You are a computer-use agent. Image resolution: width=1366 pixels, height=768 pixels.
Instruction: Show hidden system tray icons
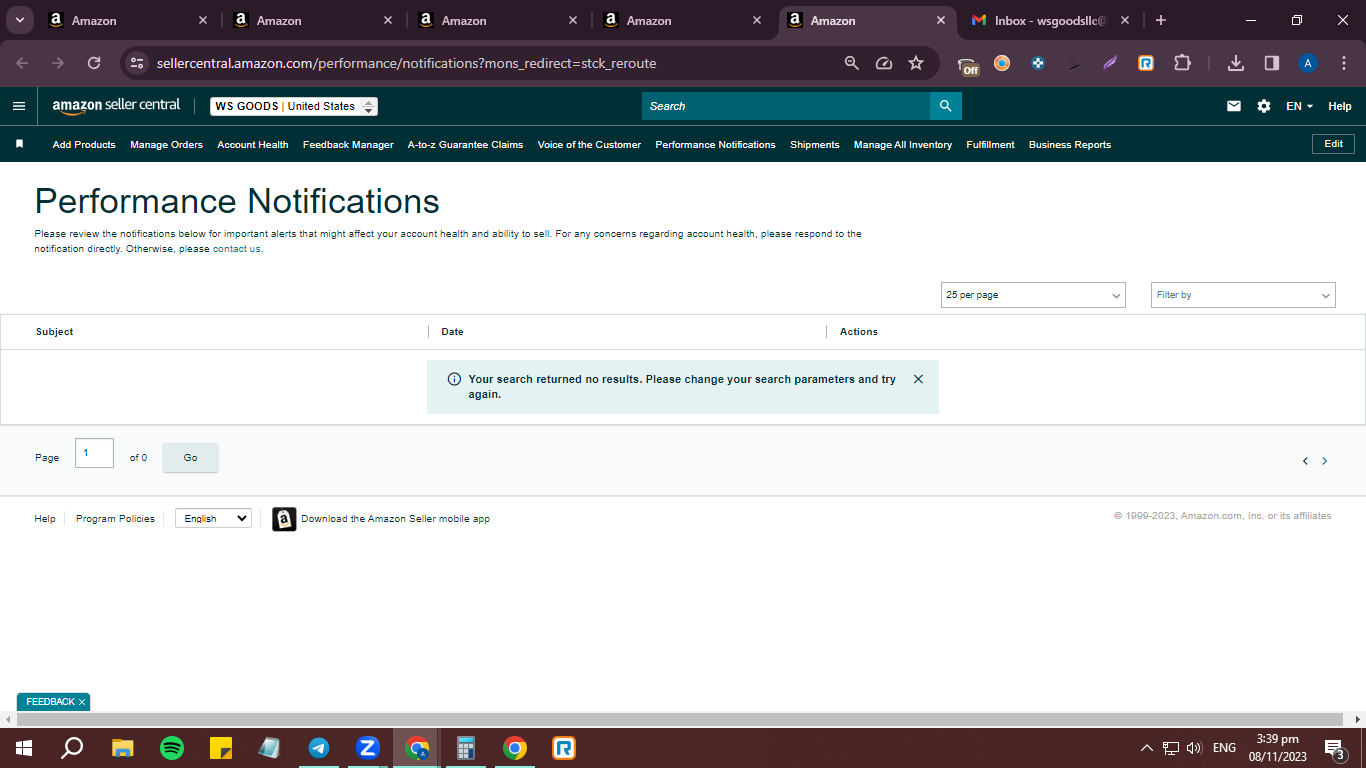pos(1146,748)
